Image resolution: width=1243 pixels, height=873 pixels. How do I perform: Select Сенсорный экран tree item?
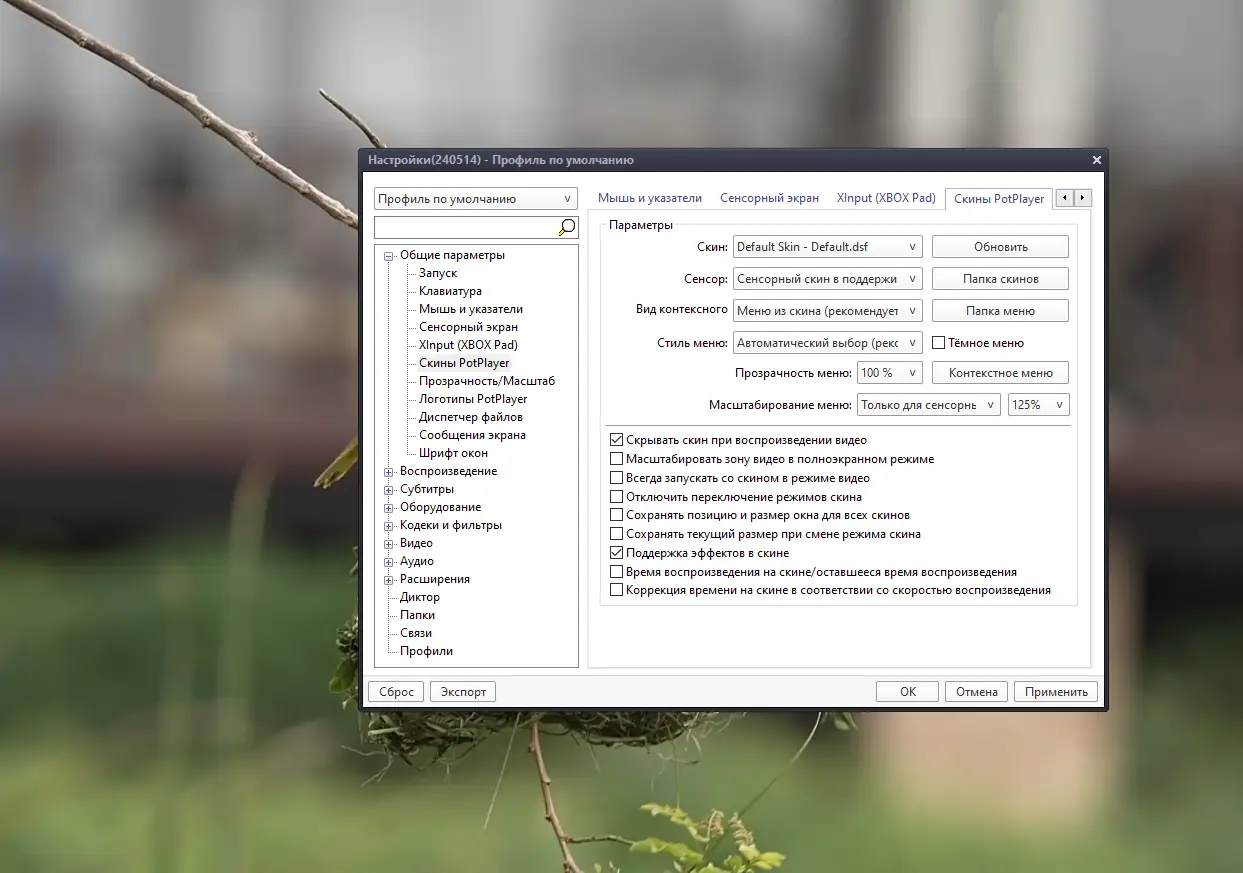pos(468,327)
